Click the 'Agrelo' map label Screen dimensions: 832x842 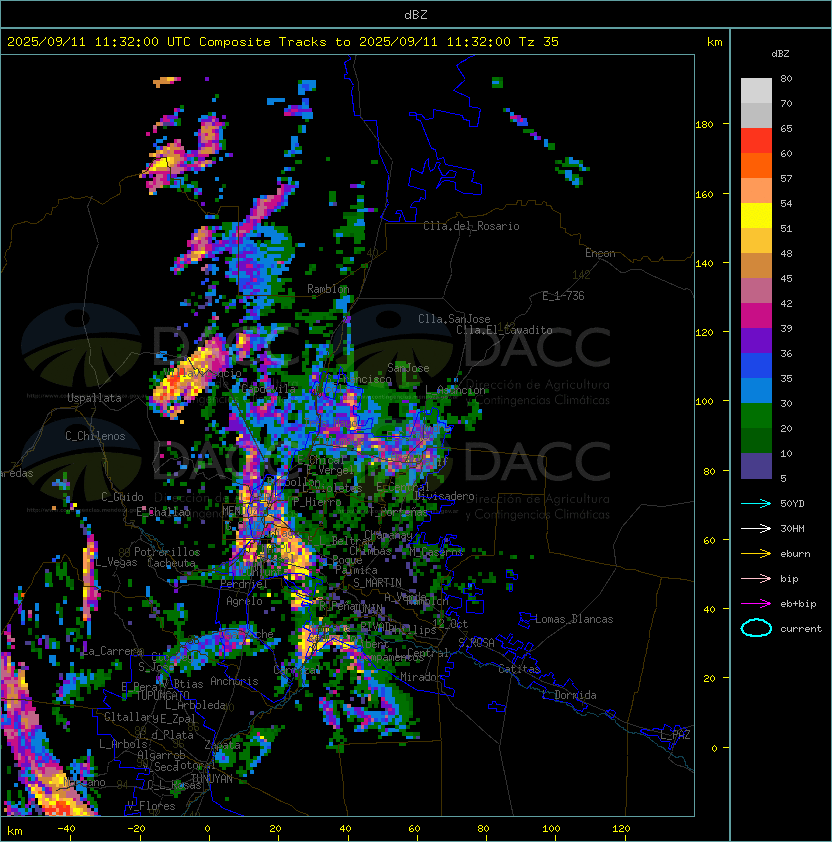[244, 601]
